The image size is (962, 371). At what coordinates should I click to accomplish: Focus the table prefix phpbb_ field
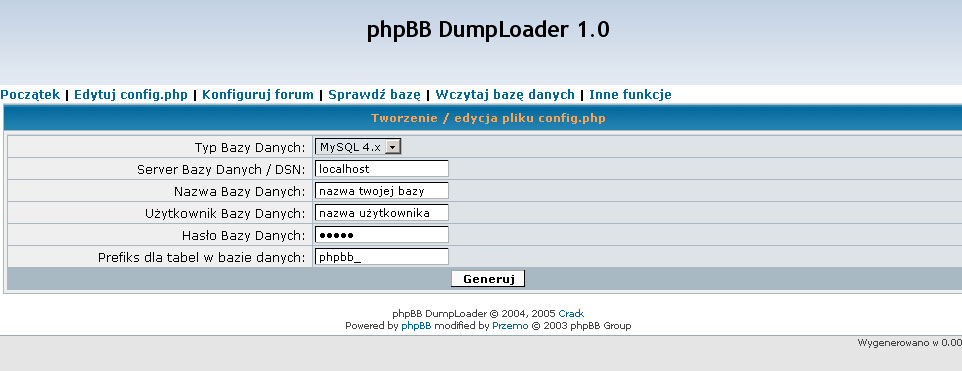click(x=382, y=257)
